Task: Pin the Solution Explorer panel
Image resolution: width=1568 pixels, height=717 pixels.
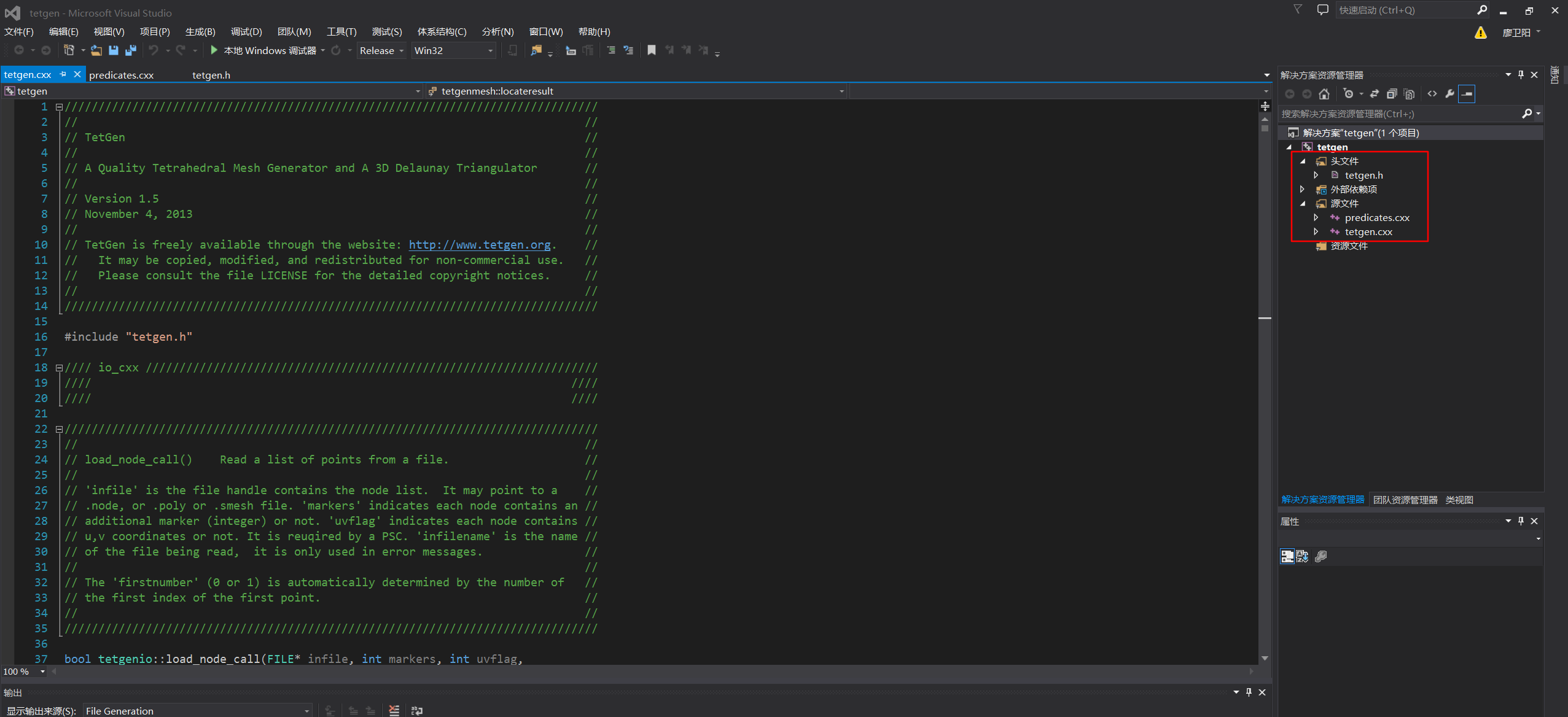Action: pos(1521,75)
